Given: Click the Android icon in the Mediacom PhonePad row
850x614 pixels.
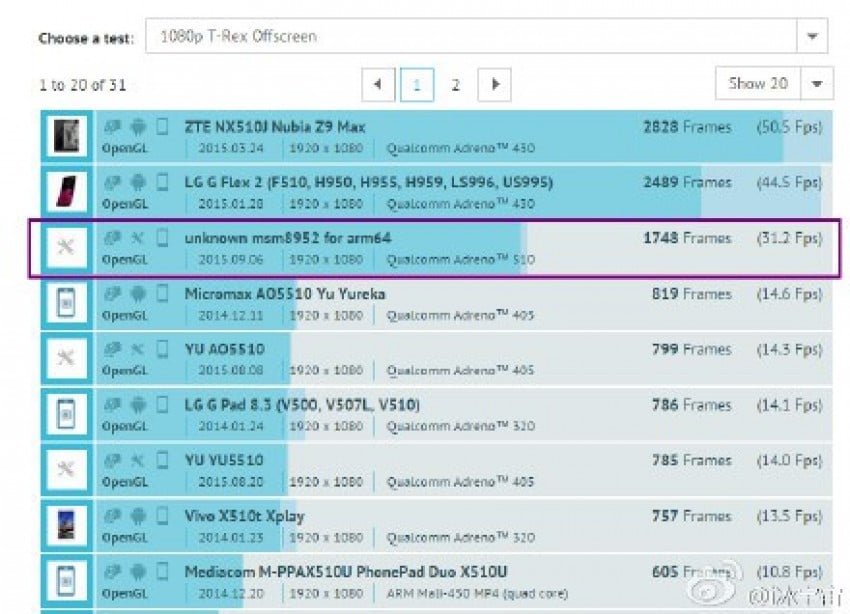Looking at the screenshot, I should tap(138, 571).
